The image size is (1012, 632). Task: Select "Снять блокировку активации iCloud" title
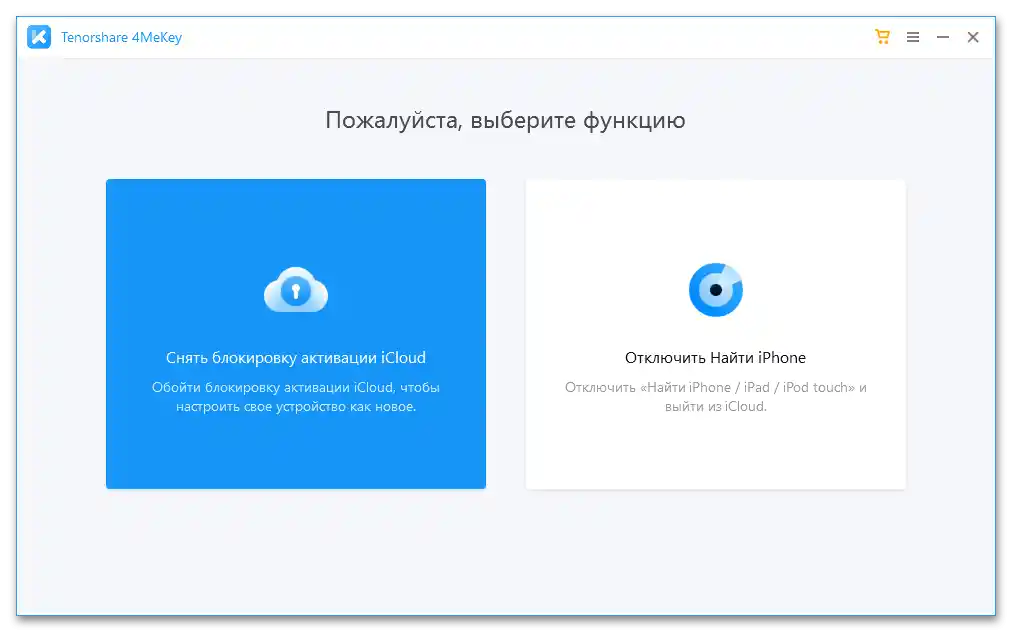(296, 358)
